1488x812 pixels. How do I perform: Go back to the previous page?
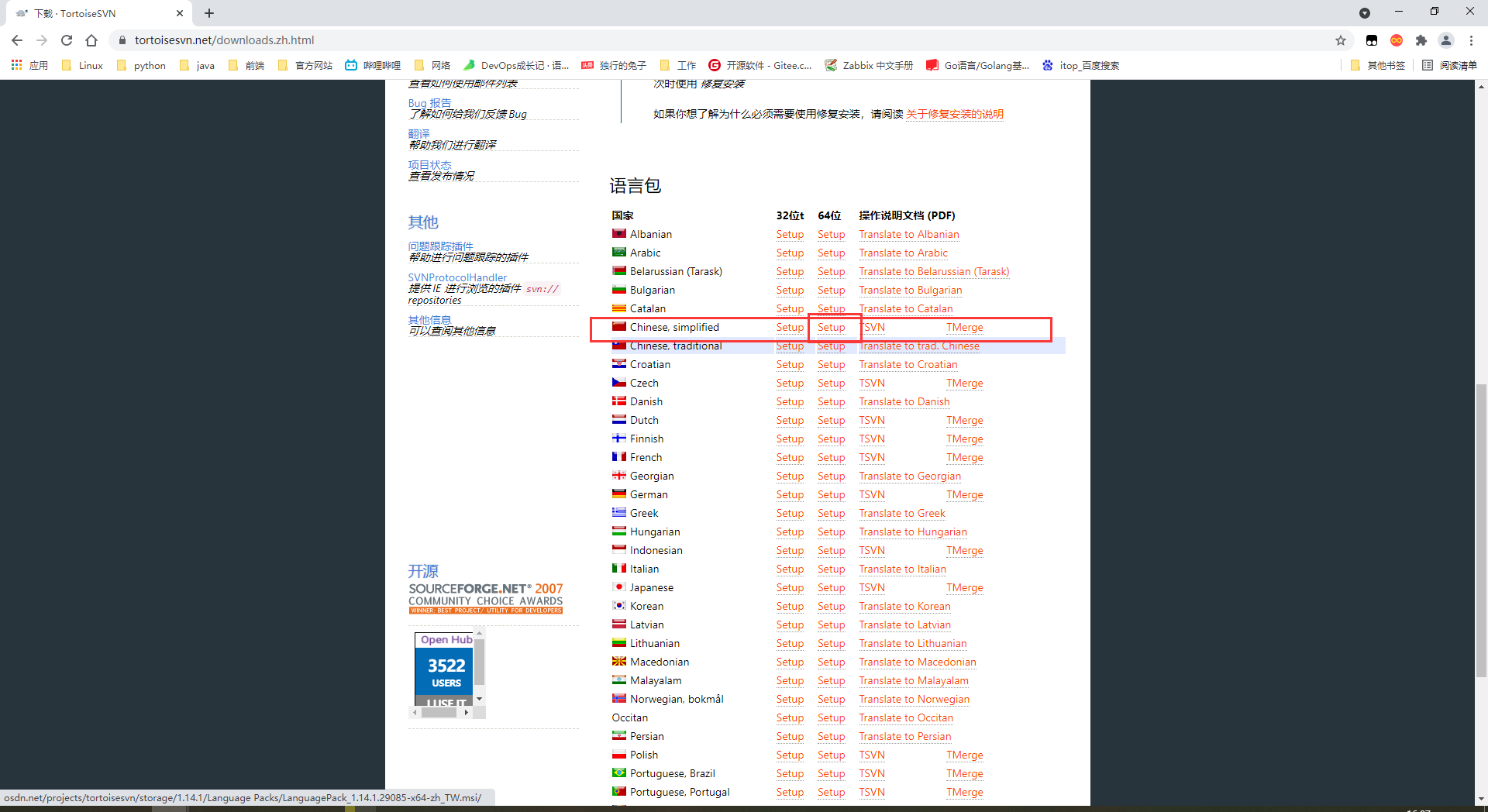pyautogui.click(x=17, y=40)
